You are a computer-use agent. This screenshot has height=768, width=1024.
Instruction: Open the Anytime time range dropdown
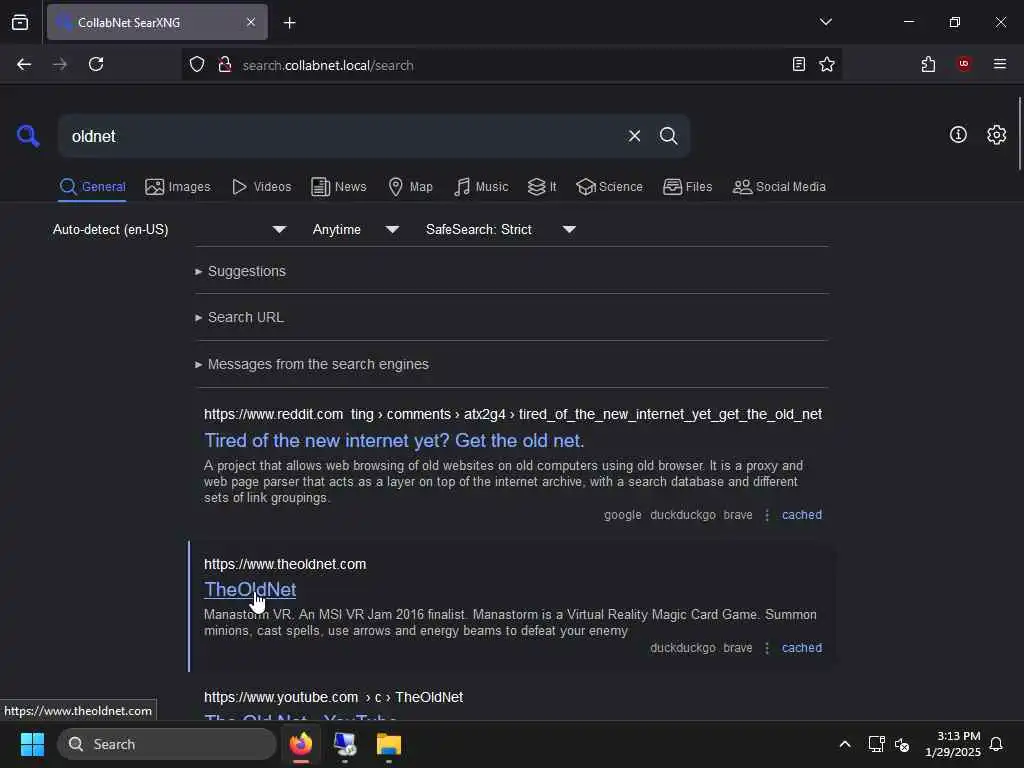coord(356,229)
